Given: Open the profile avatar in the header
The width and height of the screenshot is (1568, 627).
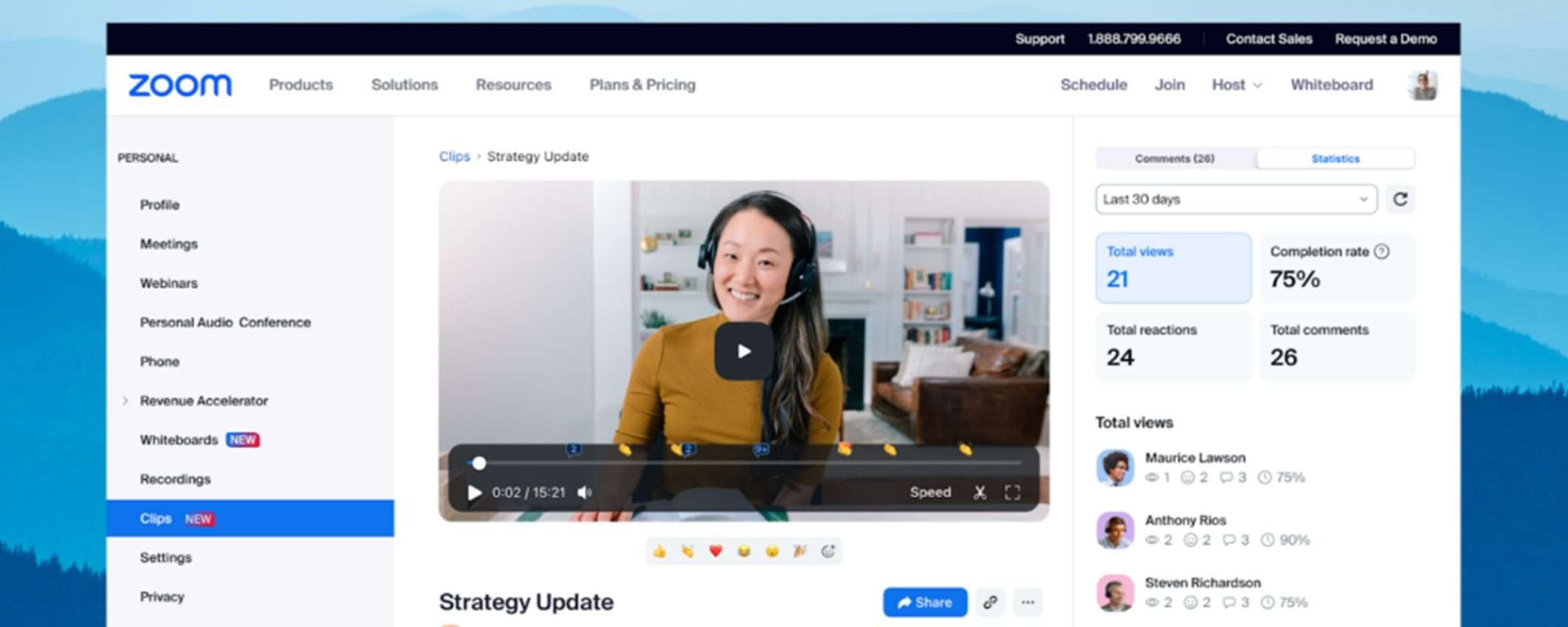Looking at the screenshot, I should (1422, 85).
